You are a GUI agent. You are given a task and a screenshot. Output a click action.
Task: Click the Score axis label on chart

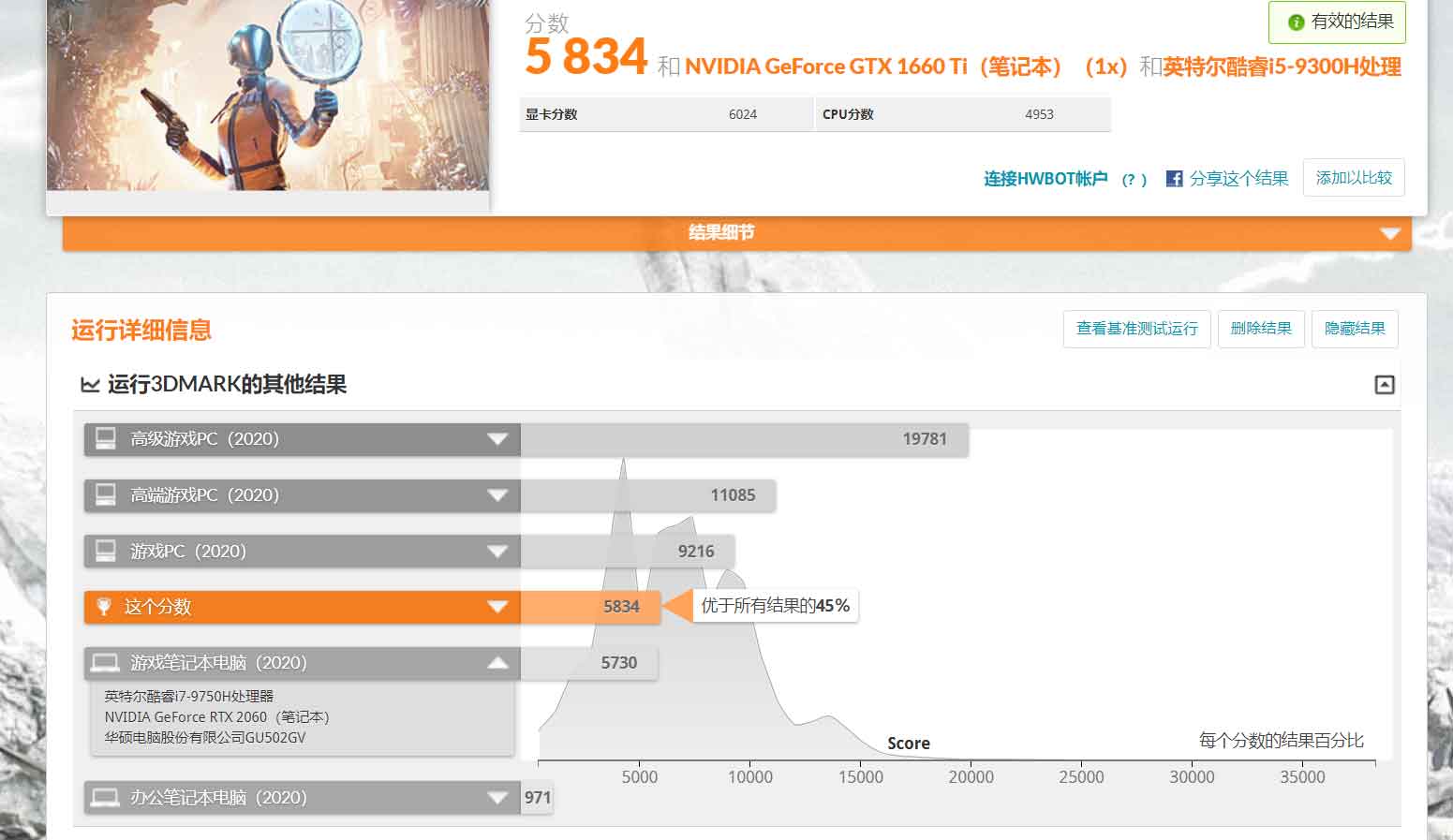[x=909, y=744]
